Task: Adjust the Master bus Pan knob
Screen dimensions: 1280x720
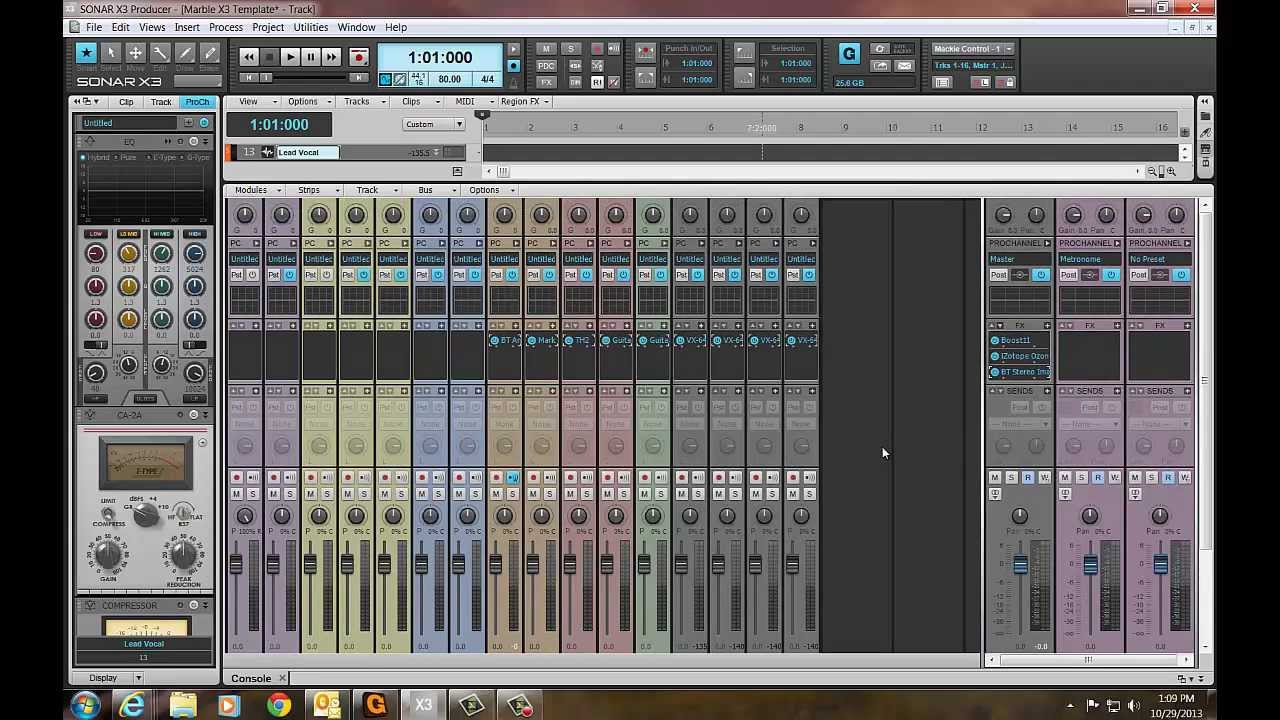Action: [1020, 516]
